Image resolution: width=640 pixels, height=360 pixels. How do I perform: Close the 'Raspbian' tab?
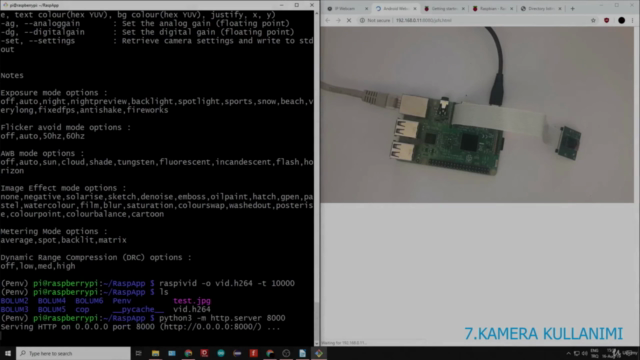point(511,9)
